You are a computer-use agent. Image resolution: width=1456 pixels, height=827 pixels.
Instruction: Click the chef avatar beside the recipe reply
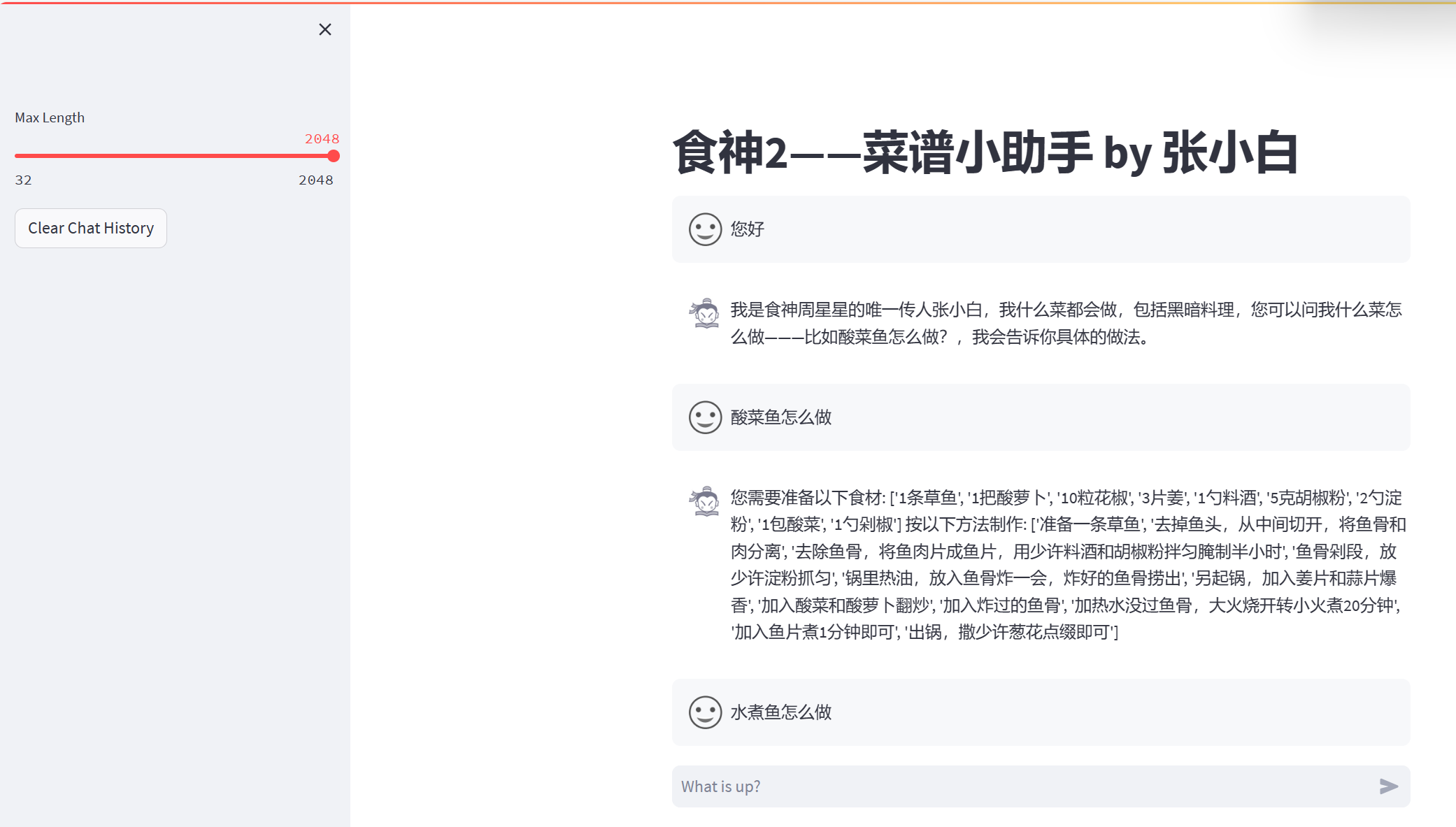705,501
